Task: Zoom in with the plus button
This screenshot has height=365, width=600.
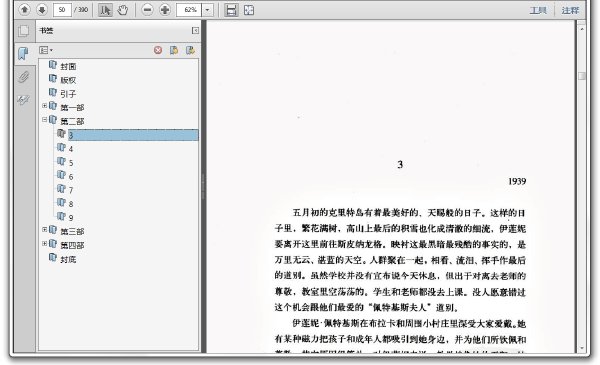Action: [165, 10]
